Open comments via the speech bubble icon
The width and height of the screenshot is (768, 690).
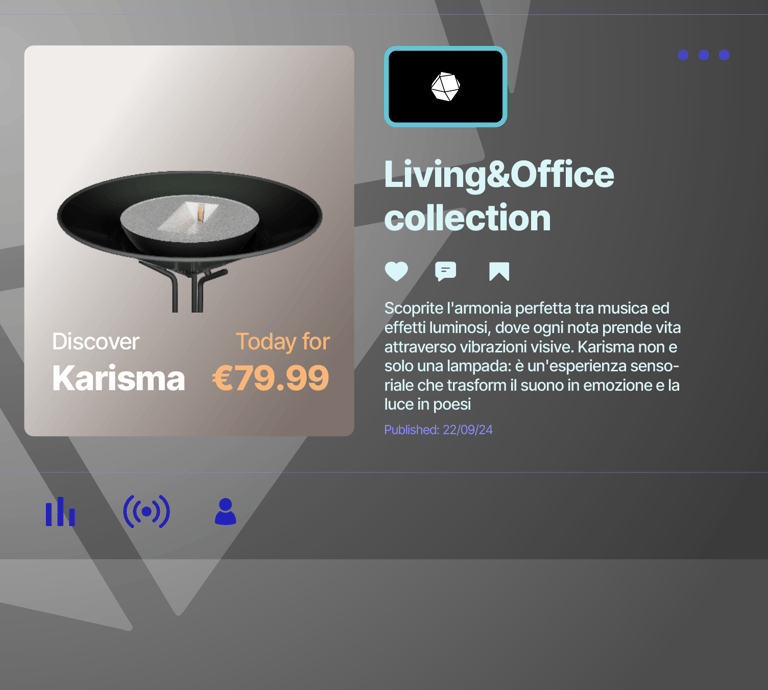click(x=446, y=271)
